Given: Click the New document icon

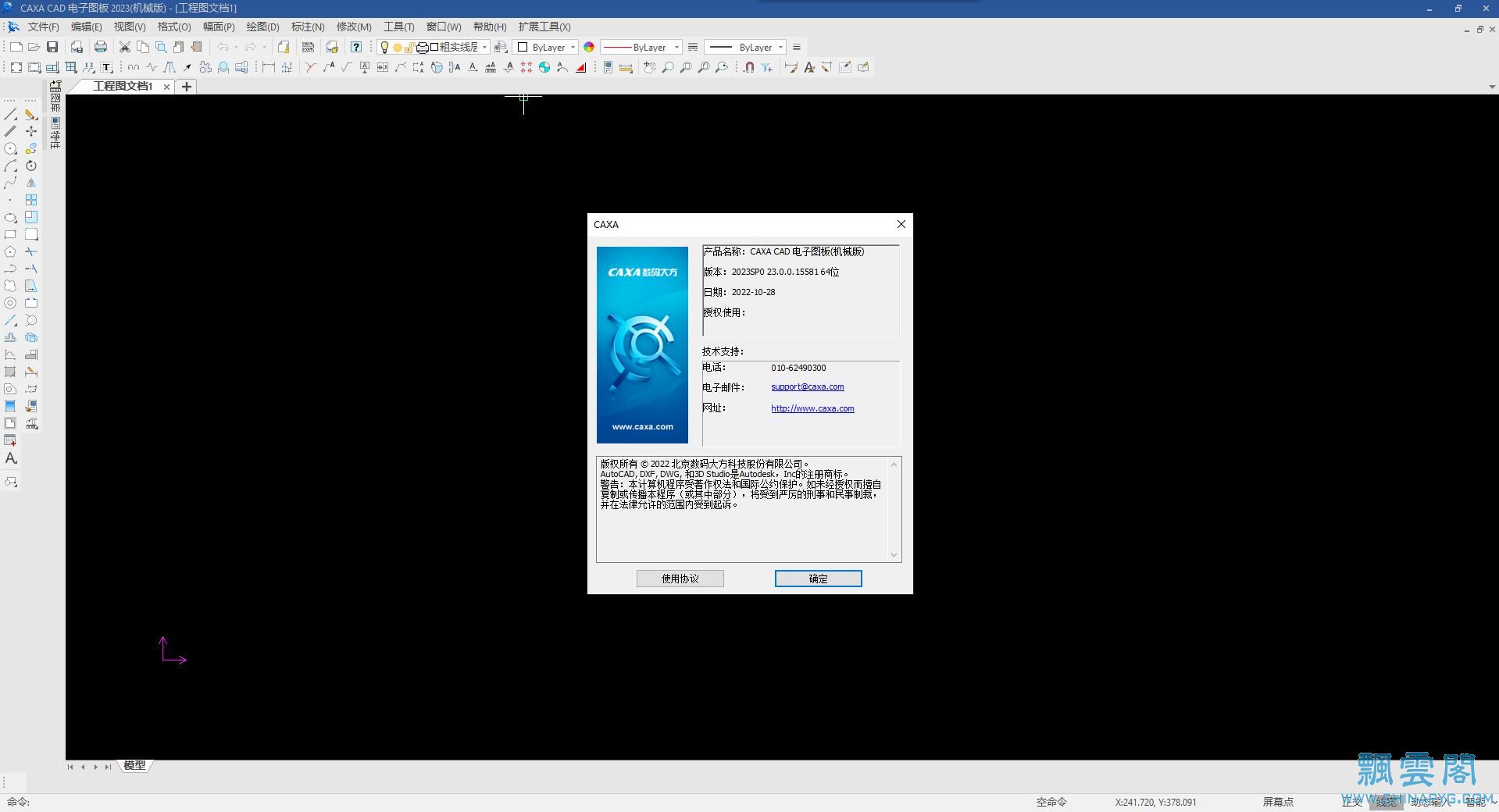Looking at the screenshot, I should pyautogui.click(x=16, y=47).
